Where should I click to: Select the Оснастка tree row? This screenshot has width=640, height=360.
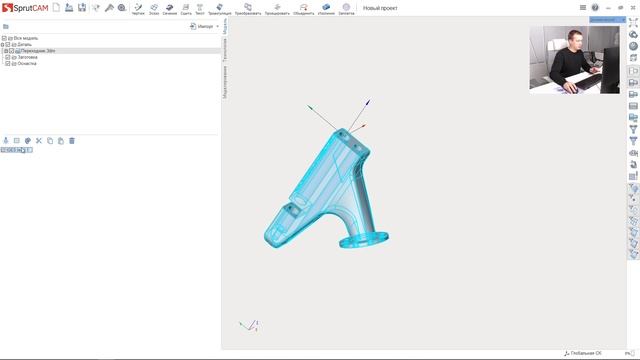tap(110, 64)
